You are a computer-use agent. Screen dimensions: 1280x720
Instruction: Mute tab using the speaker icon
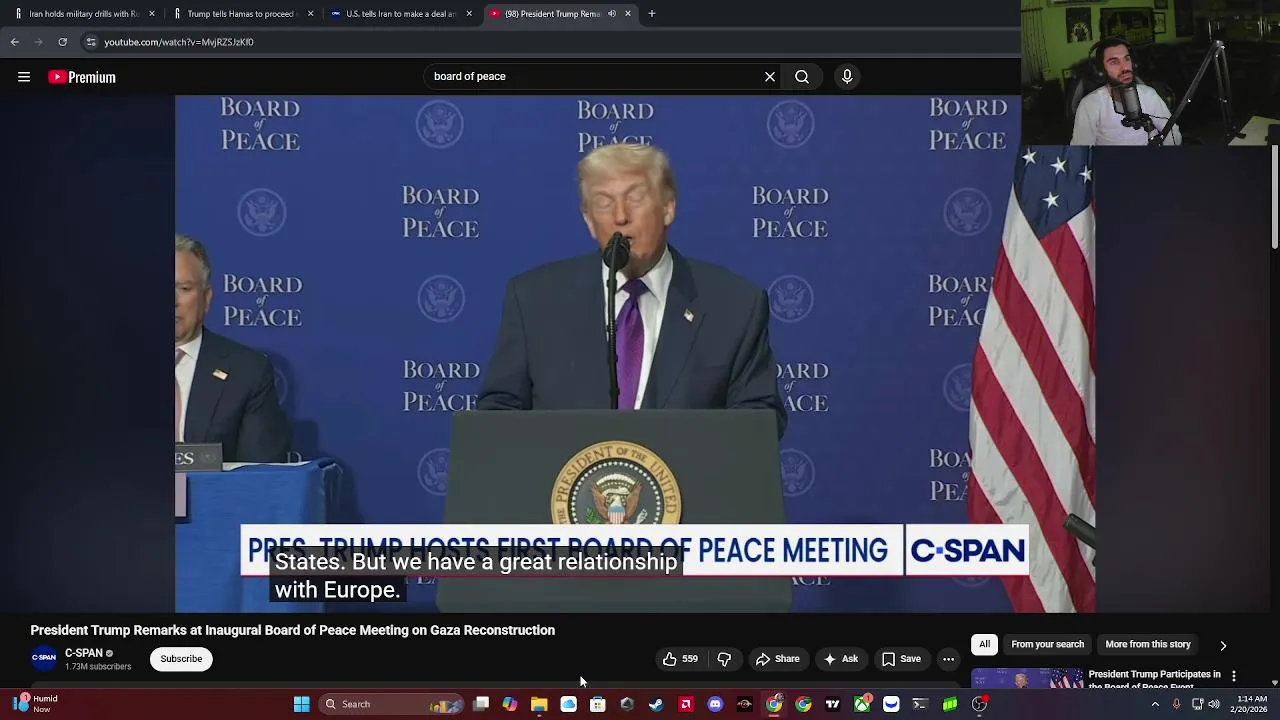coord(612,14)
